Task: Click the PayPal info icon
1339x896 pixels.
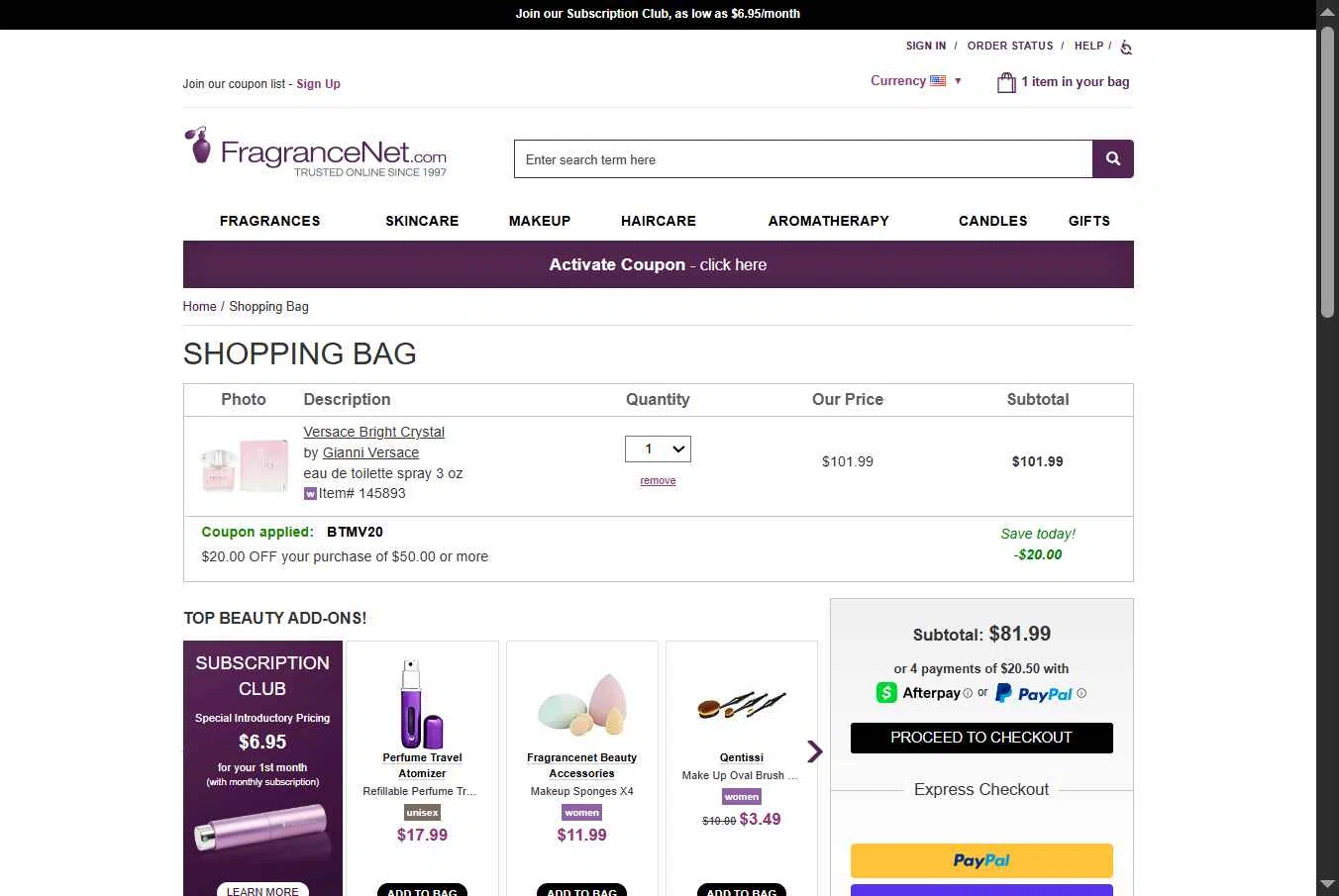Action: click(1081, 693)
